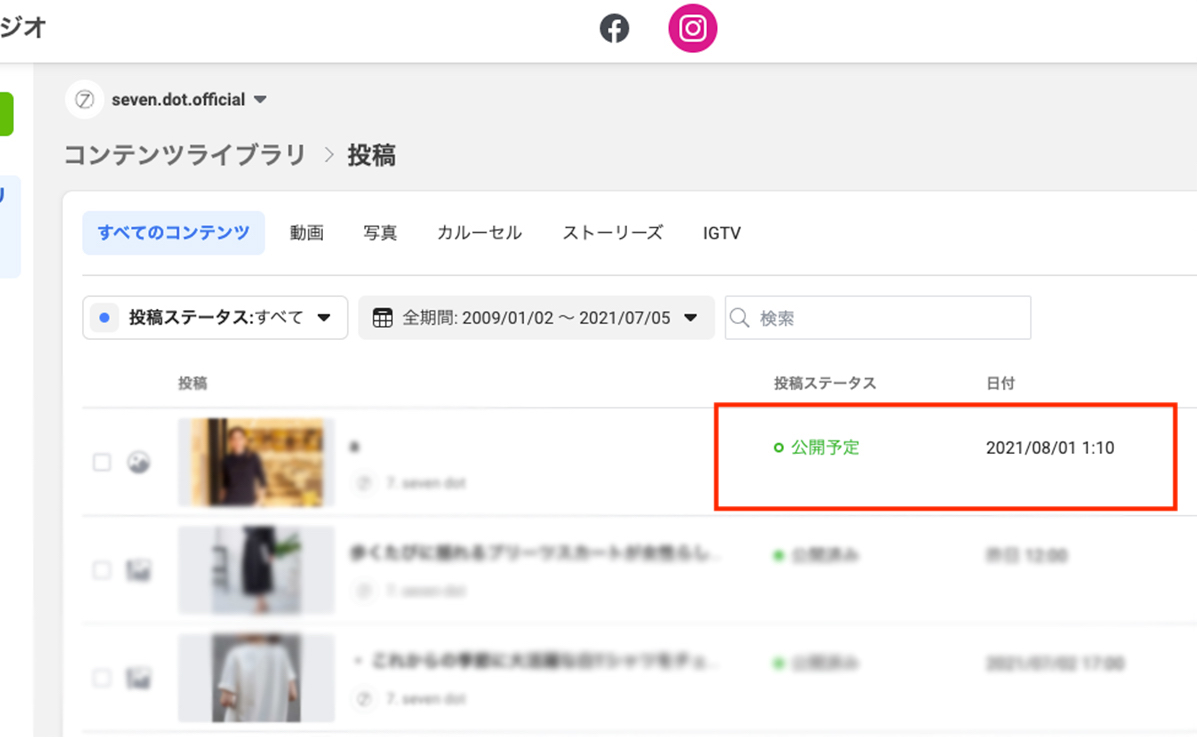Show the ストーリーズ tab
The height and width of the screenshot is (737, 1197).
pos(612,233)
